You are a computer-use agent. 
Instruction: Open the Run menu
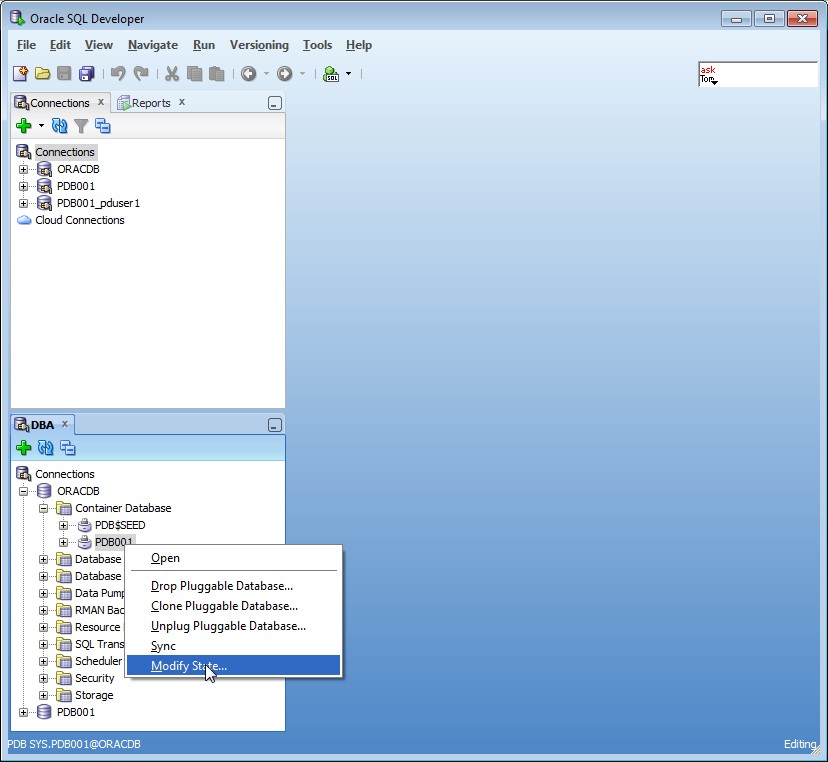click(x=204, y=45)
